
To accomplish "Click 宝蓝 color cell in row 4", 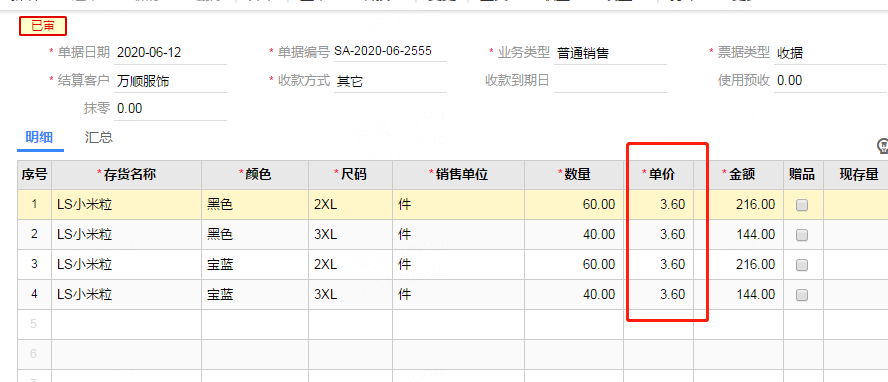I will (x=255, y=294).
